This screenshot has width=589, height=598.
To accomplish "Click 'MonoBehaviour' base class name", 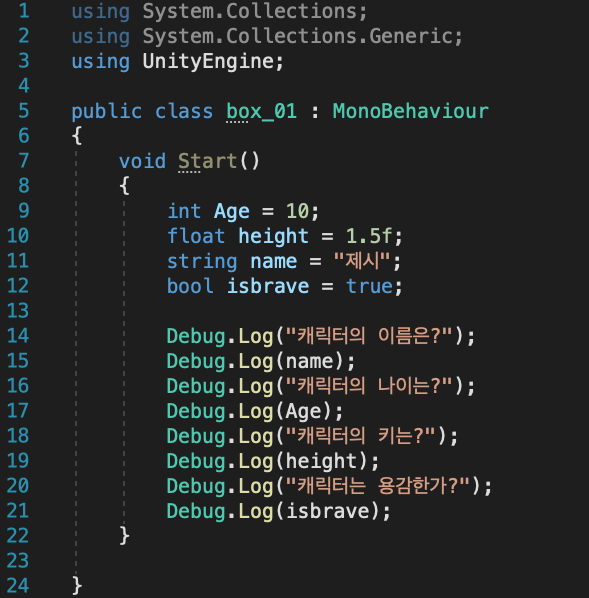I will 410,111.
